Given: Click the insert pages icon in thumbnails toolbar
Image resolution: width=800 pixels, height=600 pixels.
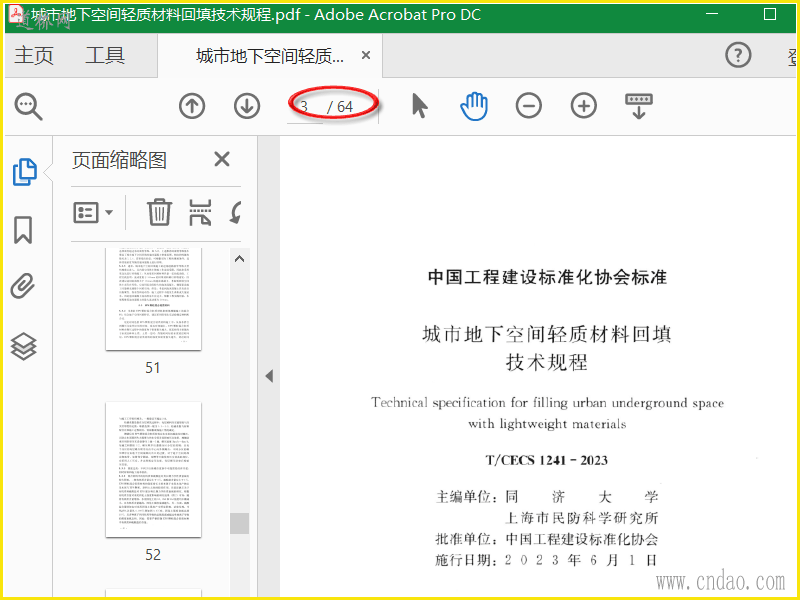Looking at the screenshot, I should tap(200, 212).
